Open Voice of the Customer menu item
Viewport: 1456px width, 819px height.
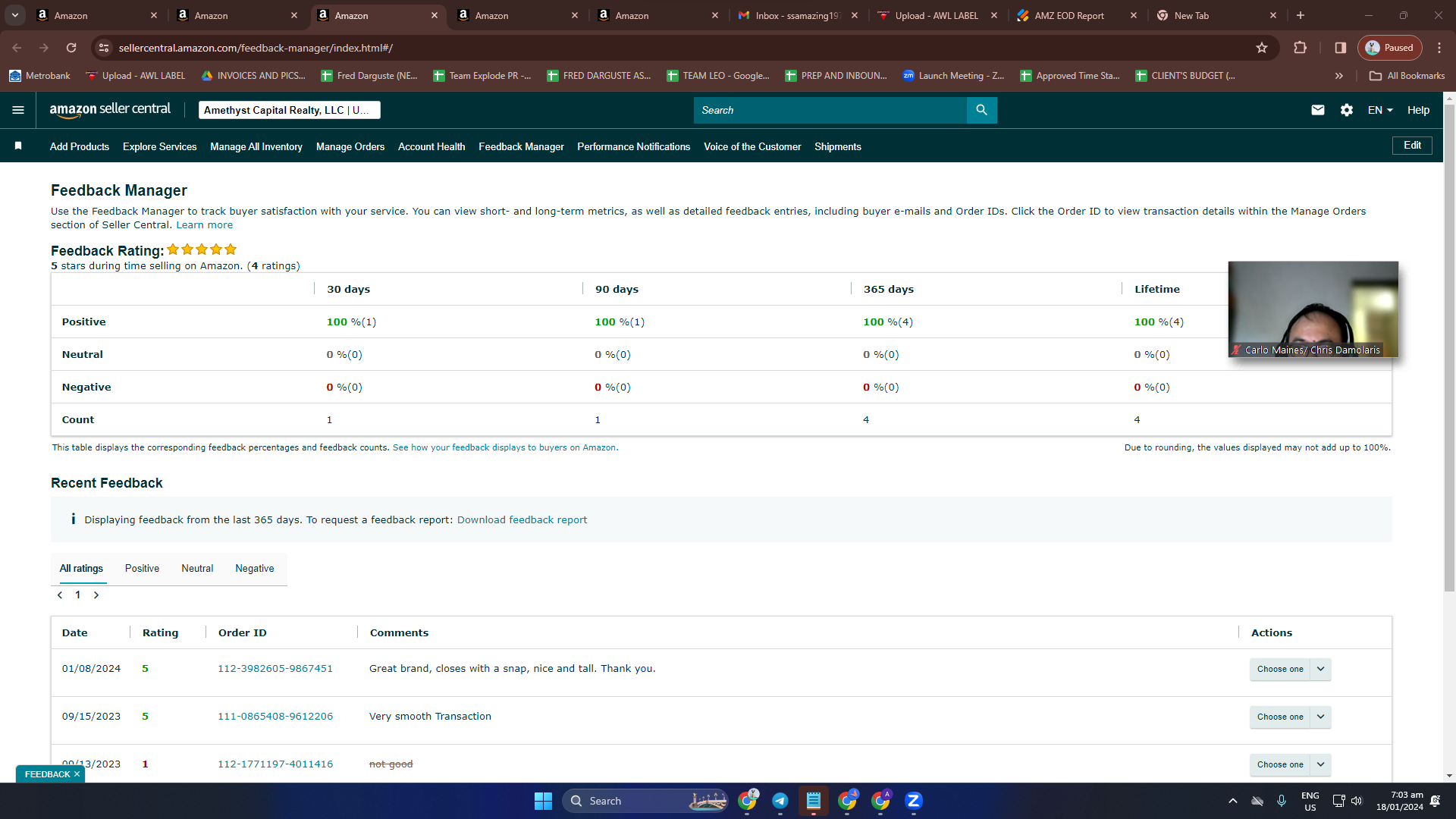[x=752, y=146]
